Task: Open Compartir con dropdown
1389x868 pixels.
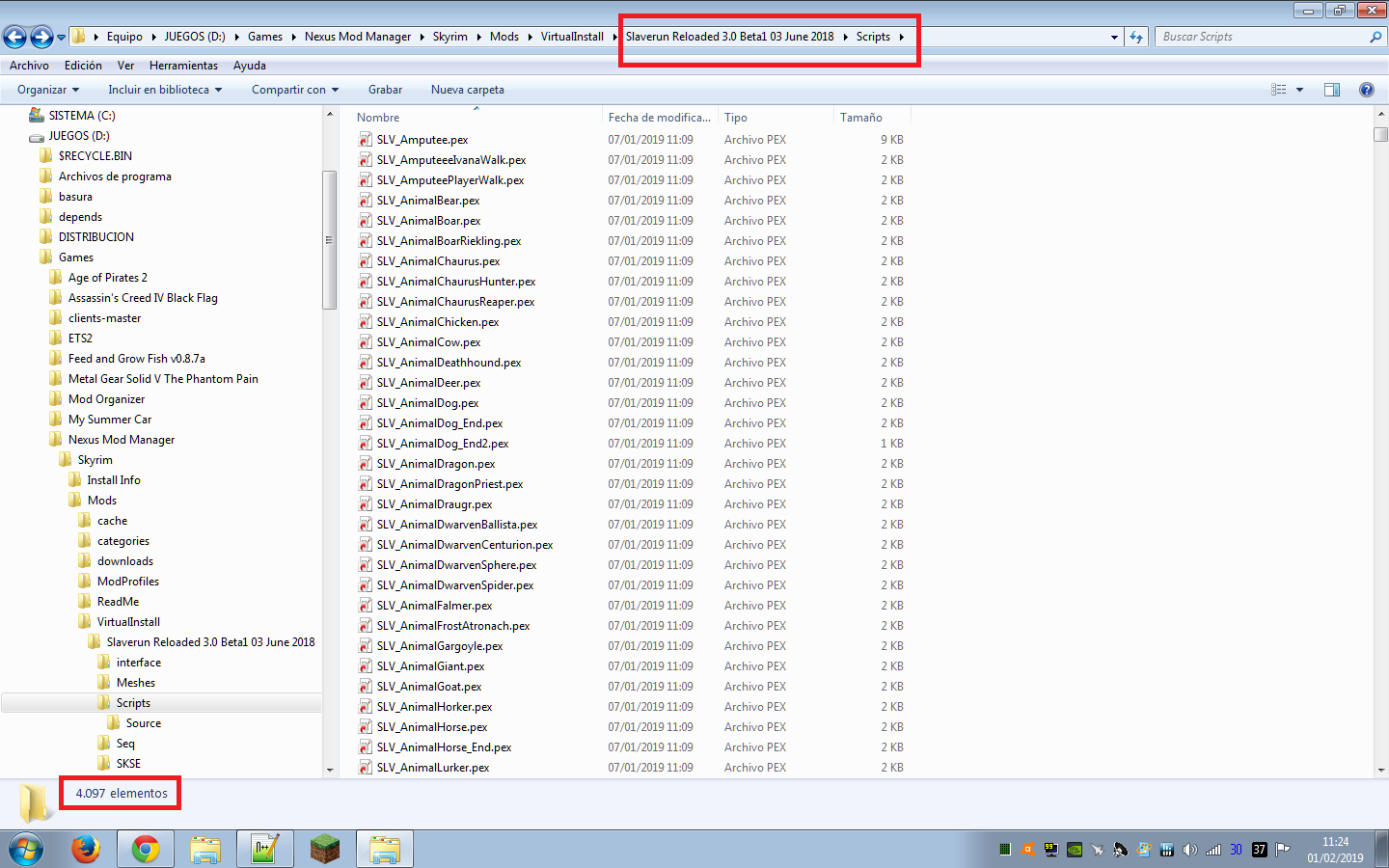Action: [295, 90]
